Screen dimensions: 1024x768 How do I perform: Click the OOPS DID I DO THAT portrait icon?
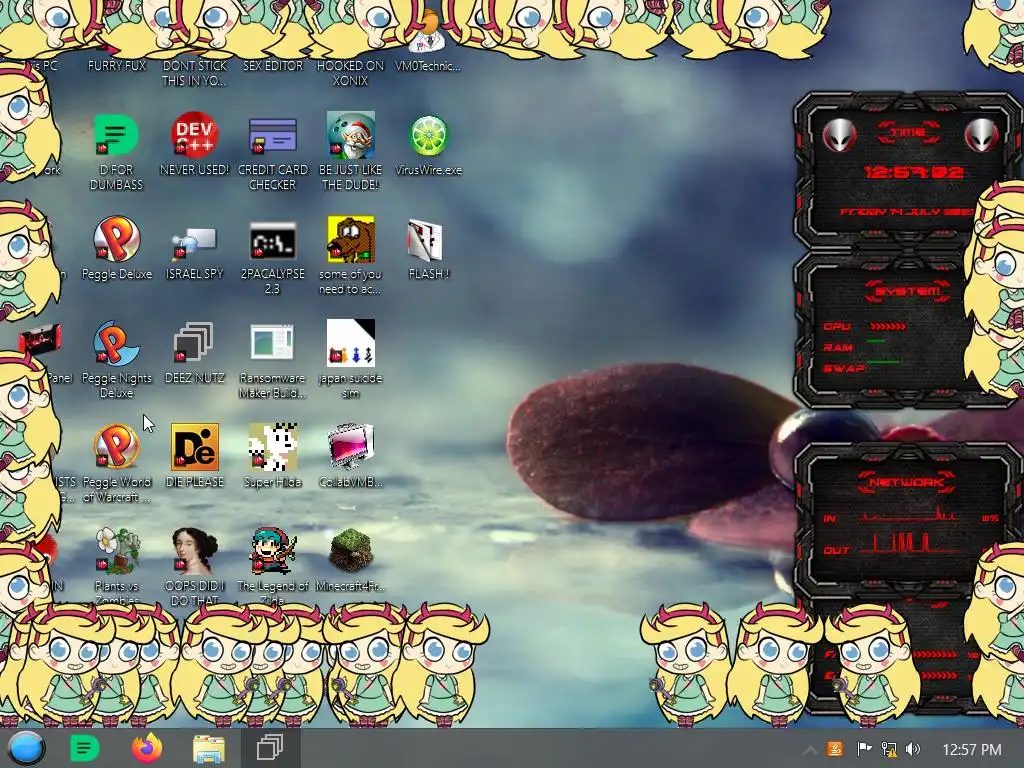[x=194, y=551]
